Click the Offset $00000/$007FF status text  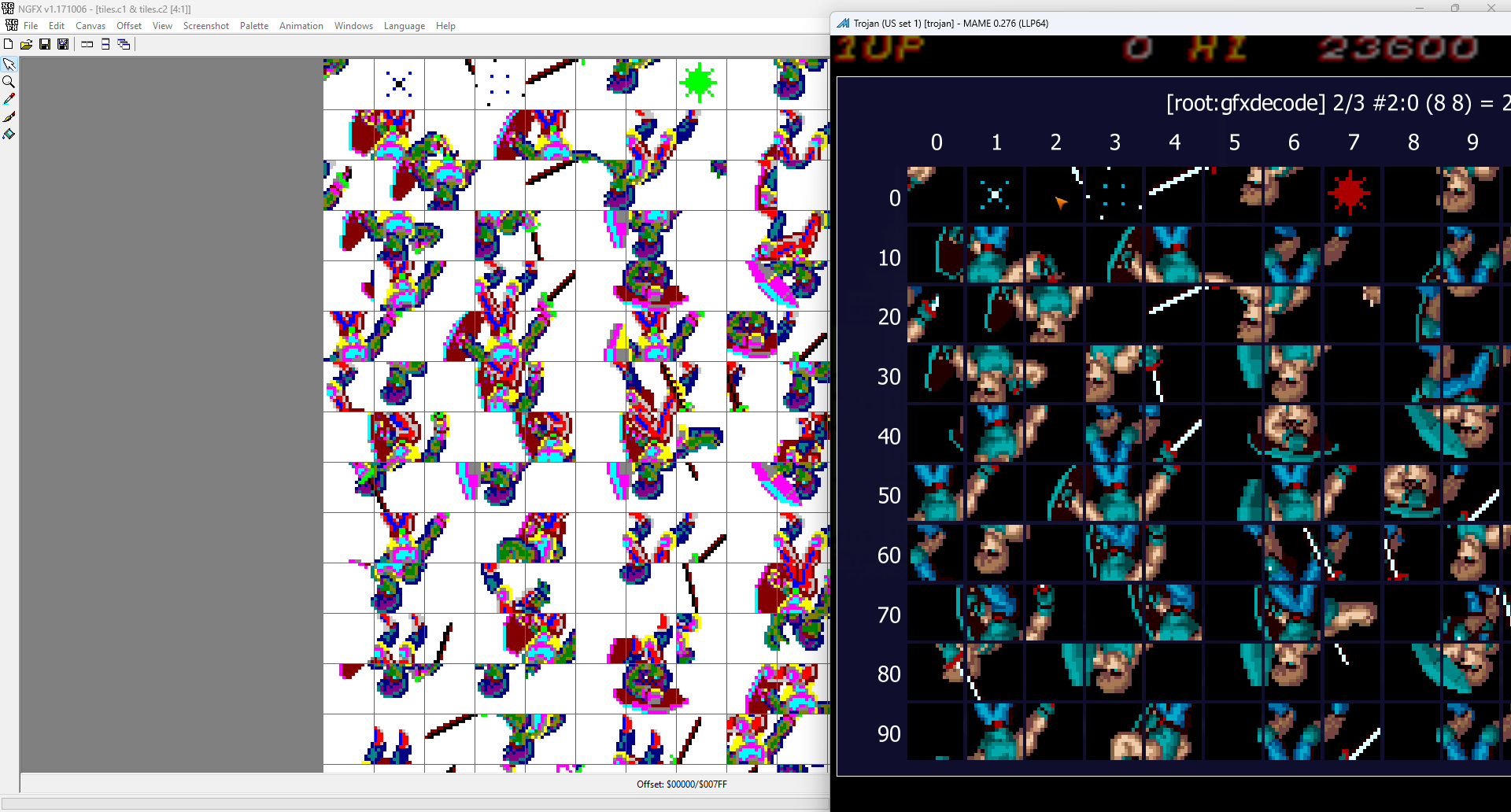682,784
